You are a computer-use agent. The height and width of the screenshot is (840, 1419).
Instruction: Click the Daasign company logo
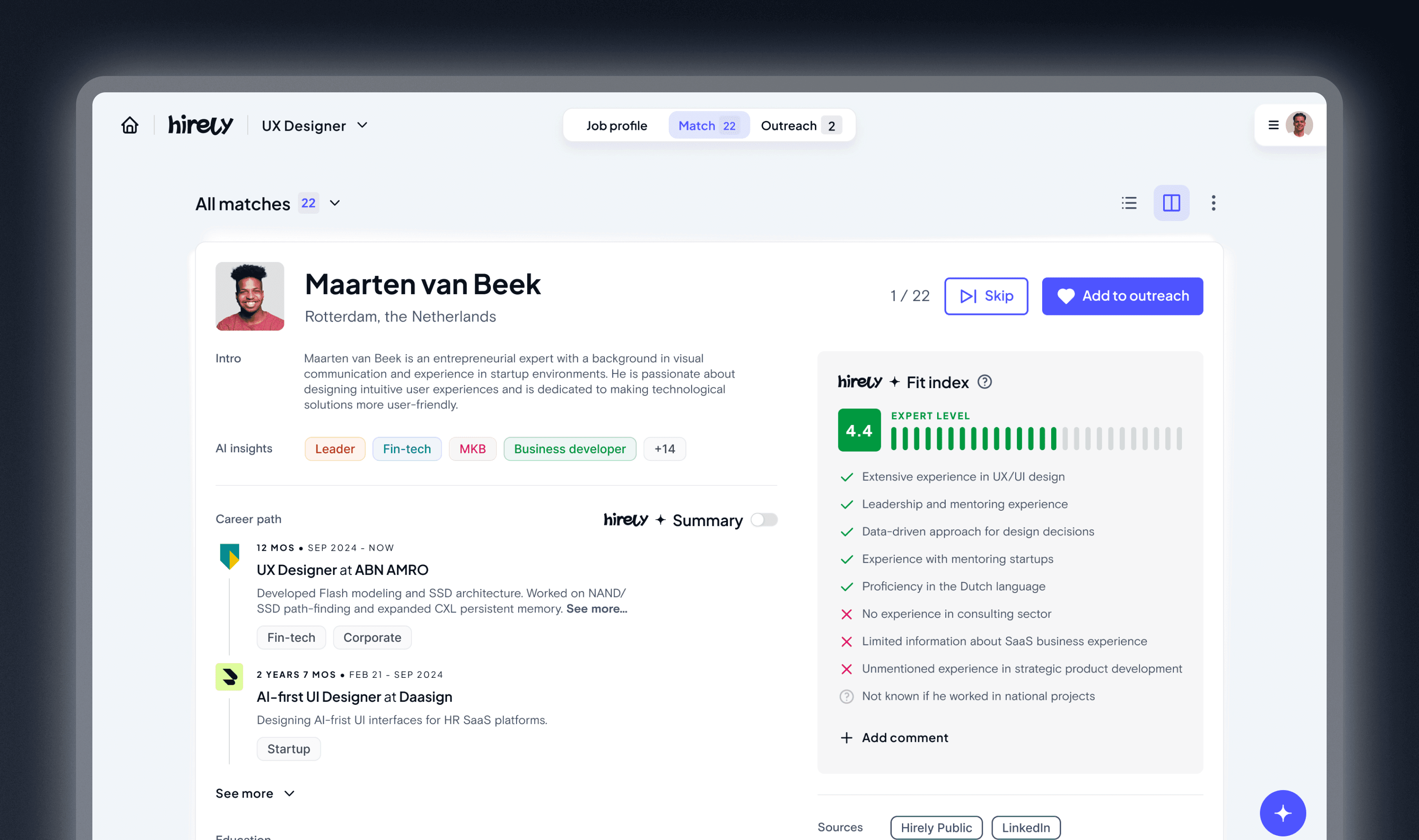pyautogui.click(x=229, y=677)
